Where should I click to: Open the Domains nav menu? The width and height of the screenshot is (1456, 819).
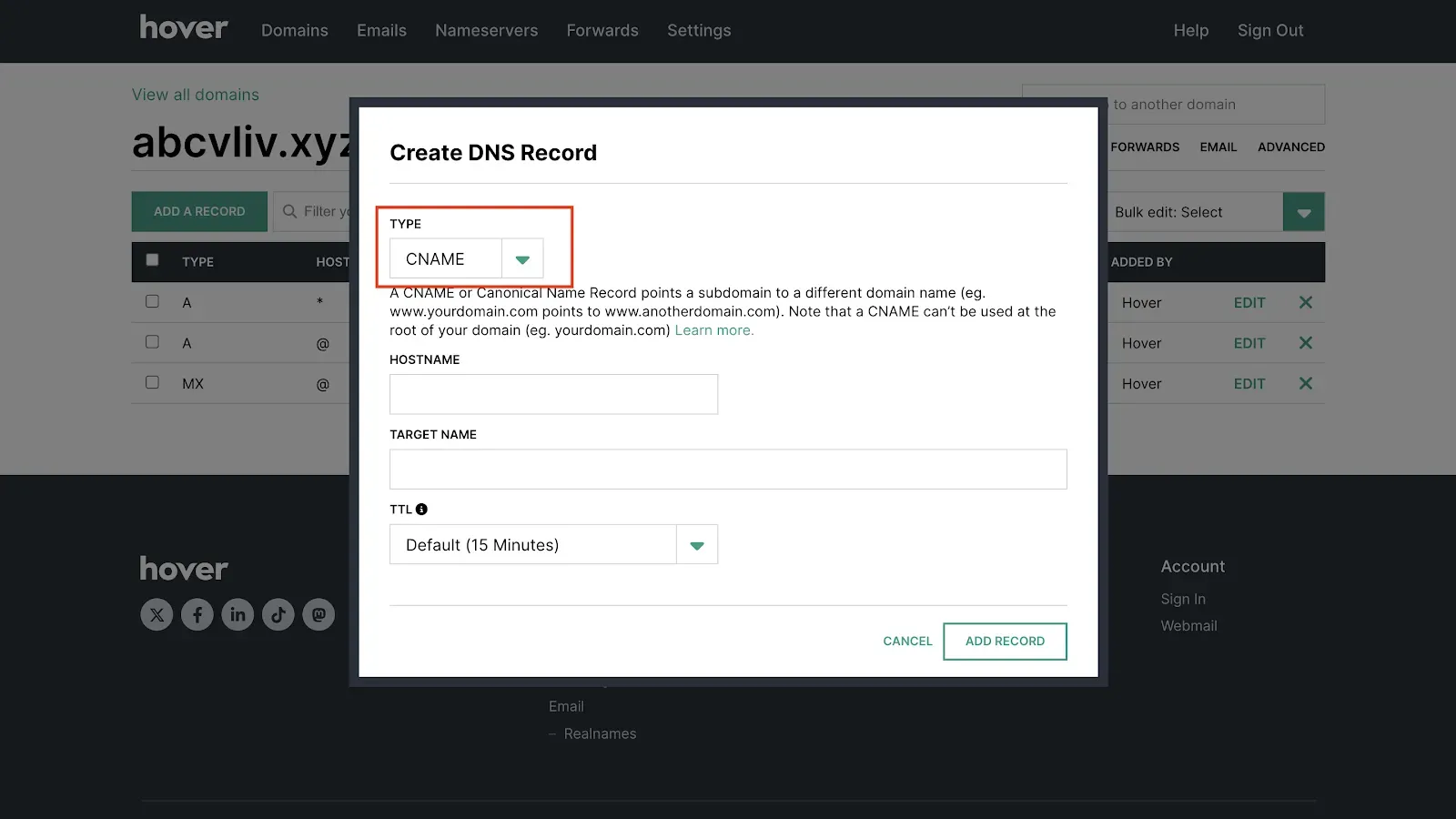coord(295,30)
